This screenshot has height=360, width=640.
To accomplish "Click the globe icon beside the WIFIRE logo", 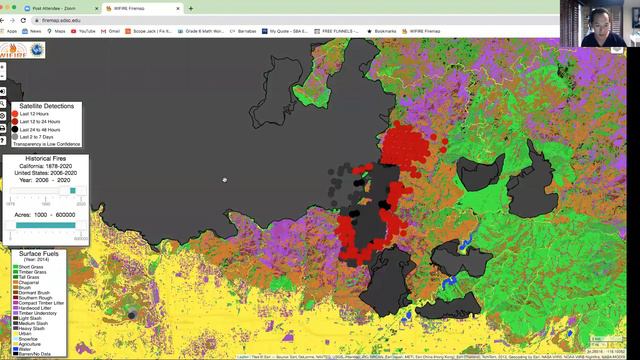I will click(37, 50).
